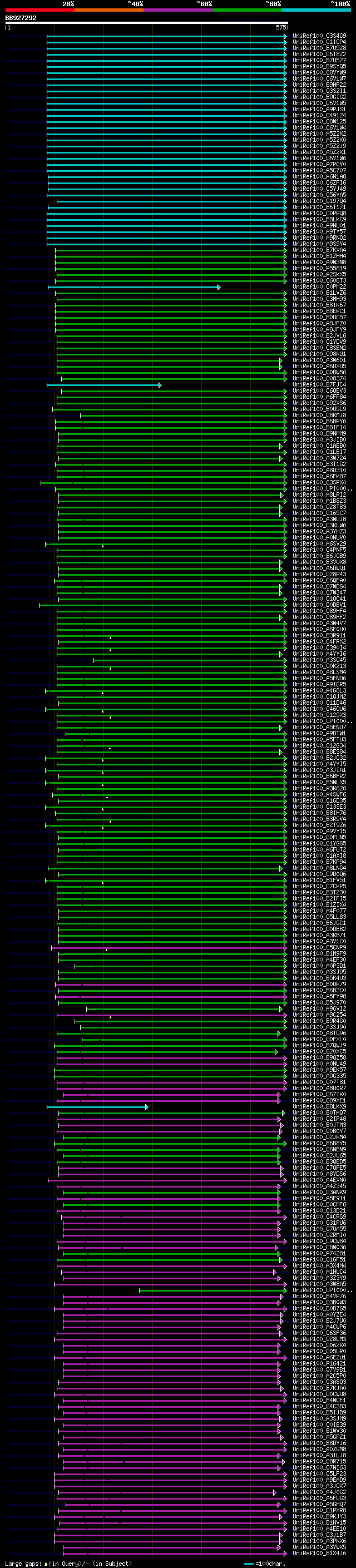Click the hit label UniRef100_B8LKX9
Image resolution: width=356 pixels, height=1568 pixels.
point(319,1106)
